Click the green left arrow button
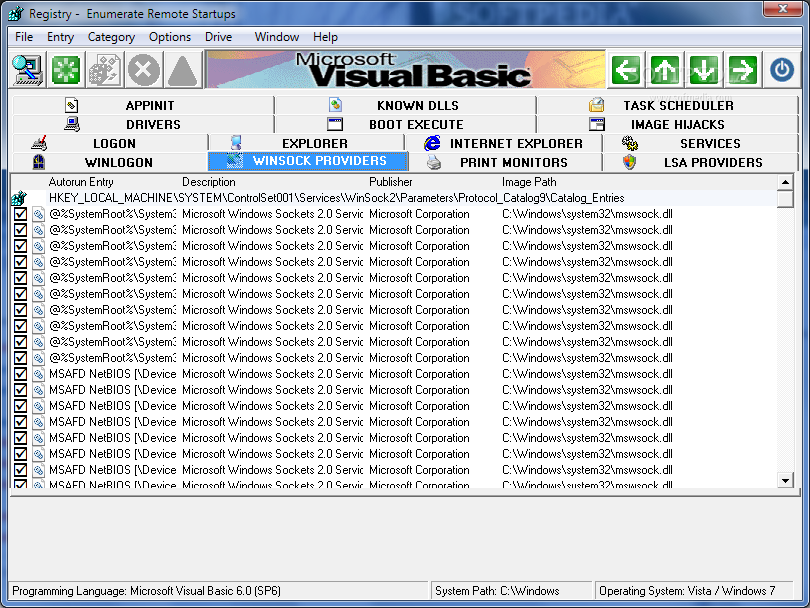 click(x=626, y=70)
